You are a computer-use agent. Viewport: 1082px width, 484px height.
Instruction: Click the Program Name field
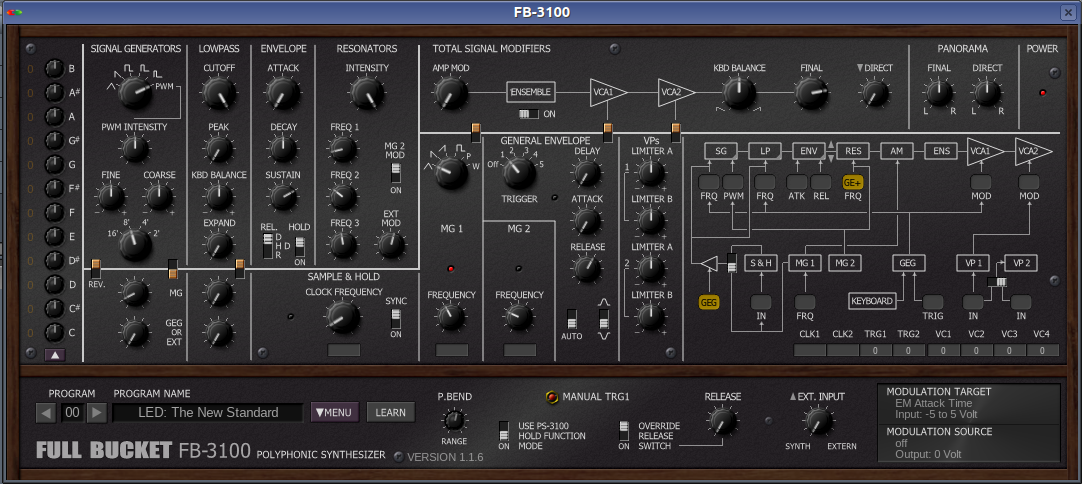(208, 413)
